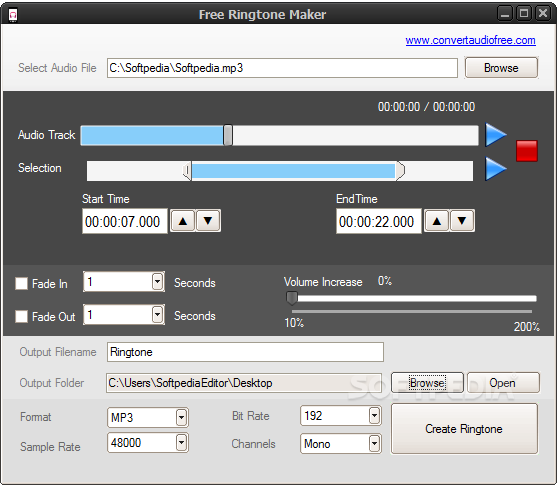The height and width of the screenshot is (485, 557).
Task: Open the Bit Rate dropdown showing 192
Action: 374,416
